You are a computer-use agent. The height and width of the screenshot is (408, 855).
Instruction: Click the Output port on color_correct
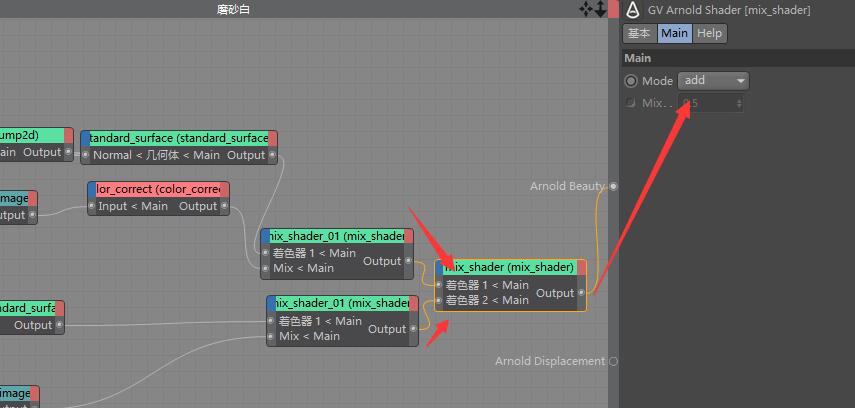point(224,206)
